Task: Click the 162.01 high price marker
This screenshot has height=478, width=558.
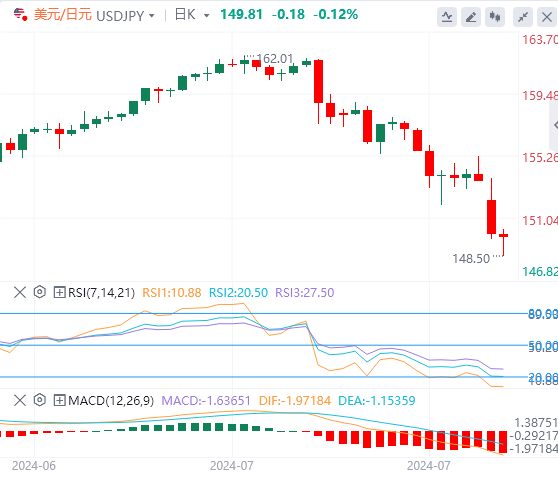Action: click(274, 58)
